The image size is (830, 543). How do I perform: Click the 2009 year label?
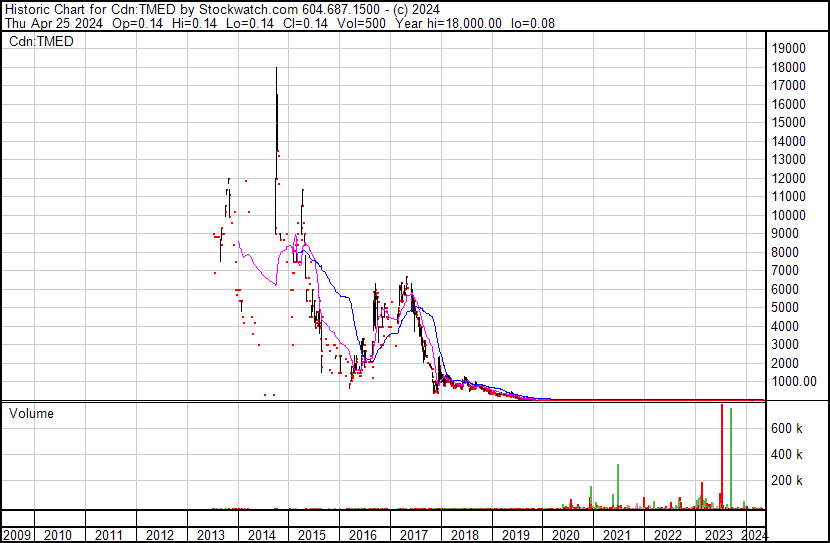[x=17, y=535]
